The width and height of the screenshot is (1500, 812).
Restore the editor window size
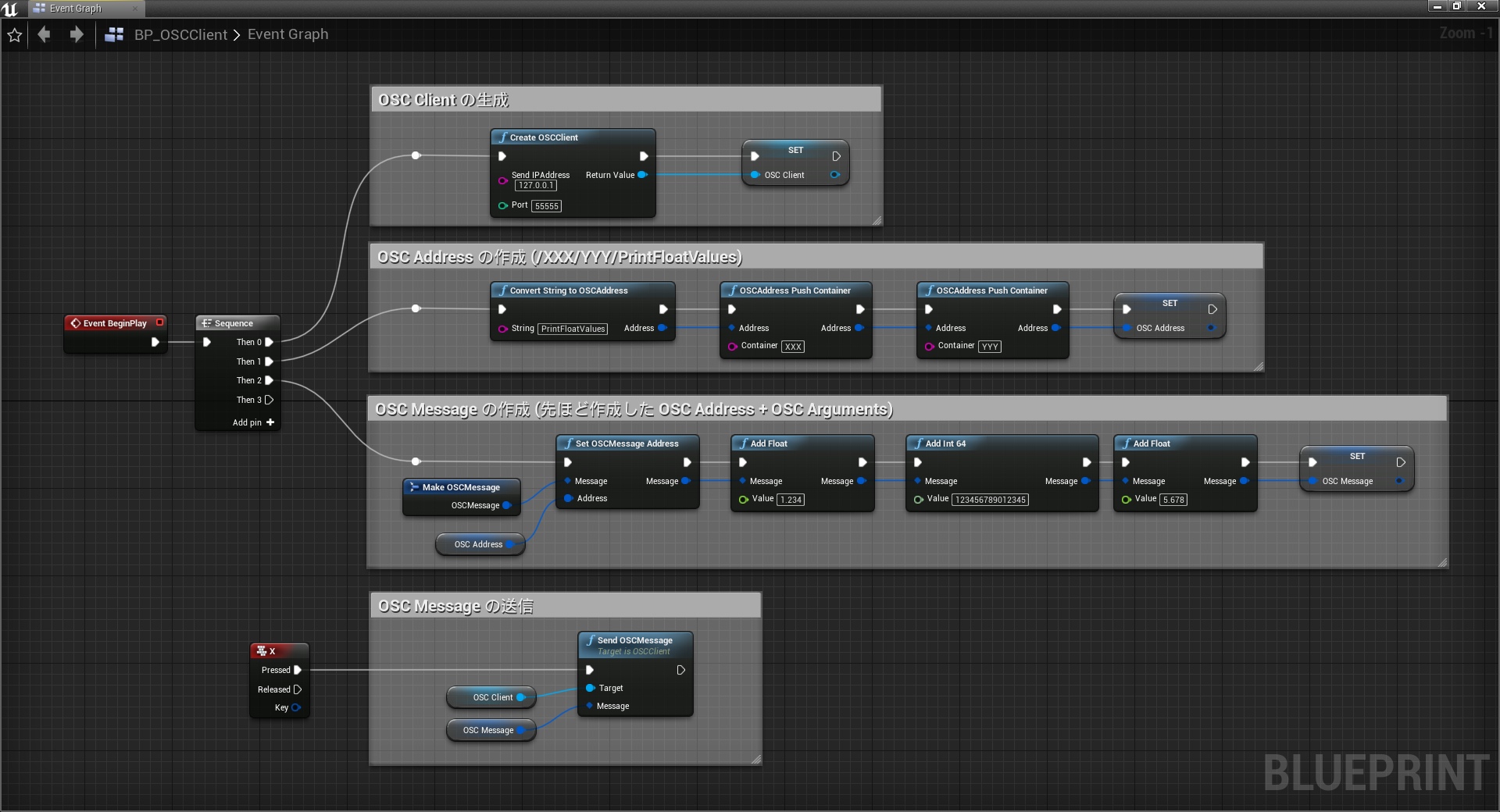1457,6
